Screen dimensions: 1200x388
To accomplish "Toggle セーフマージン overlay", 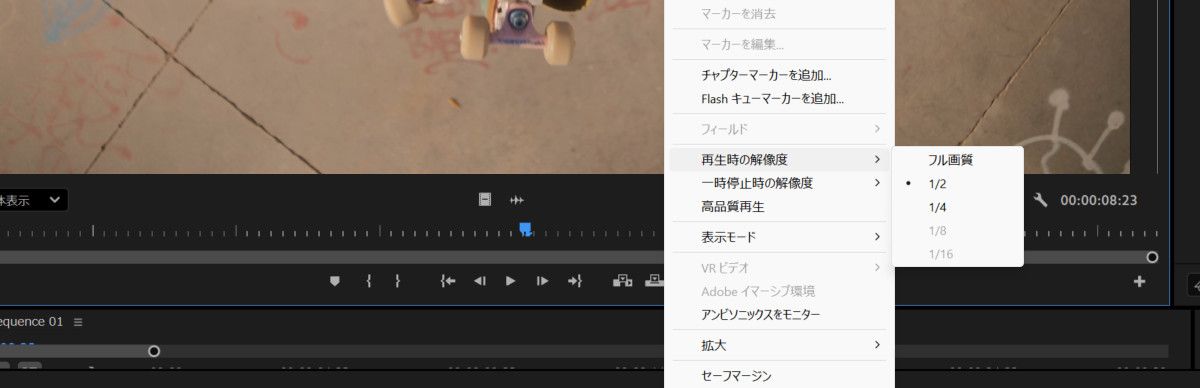I will tap(779, 376).
